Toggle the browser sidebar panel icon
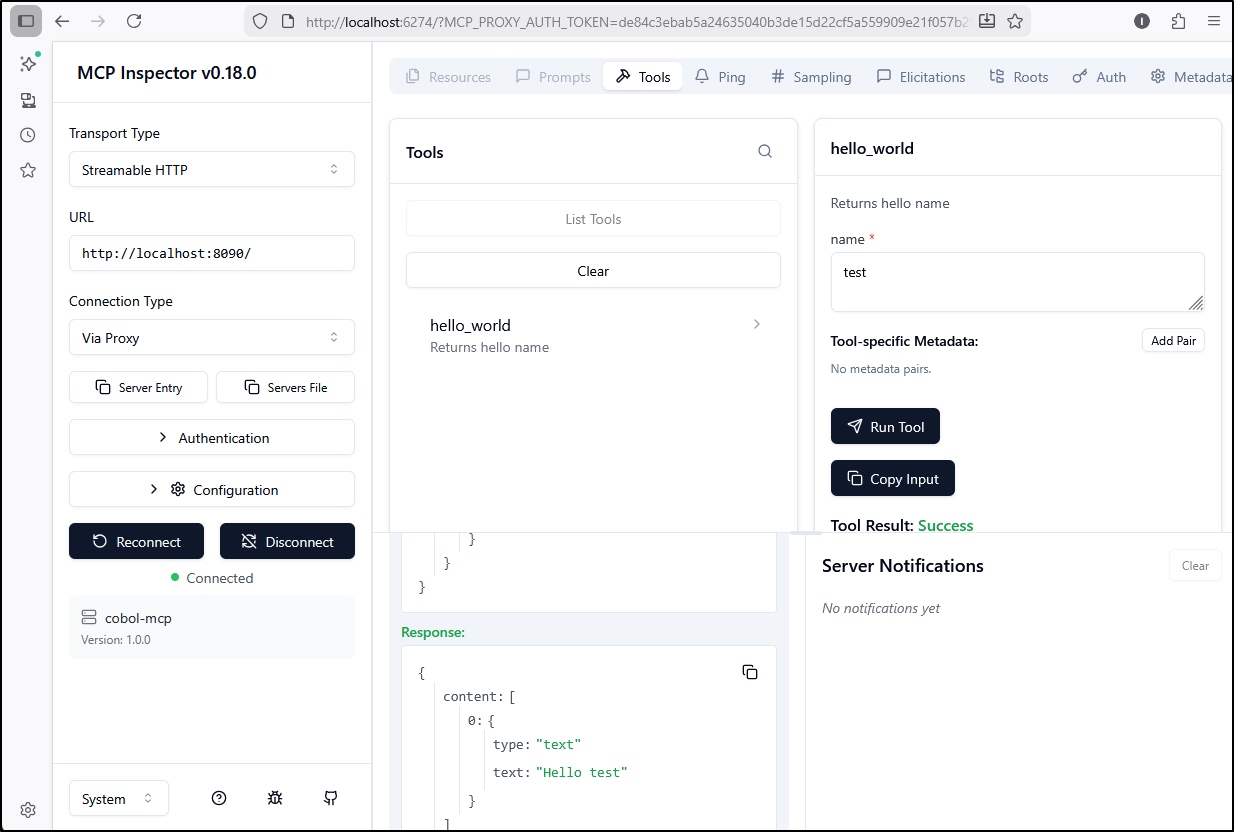The image size is (1234, 832). coord(27,21)
